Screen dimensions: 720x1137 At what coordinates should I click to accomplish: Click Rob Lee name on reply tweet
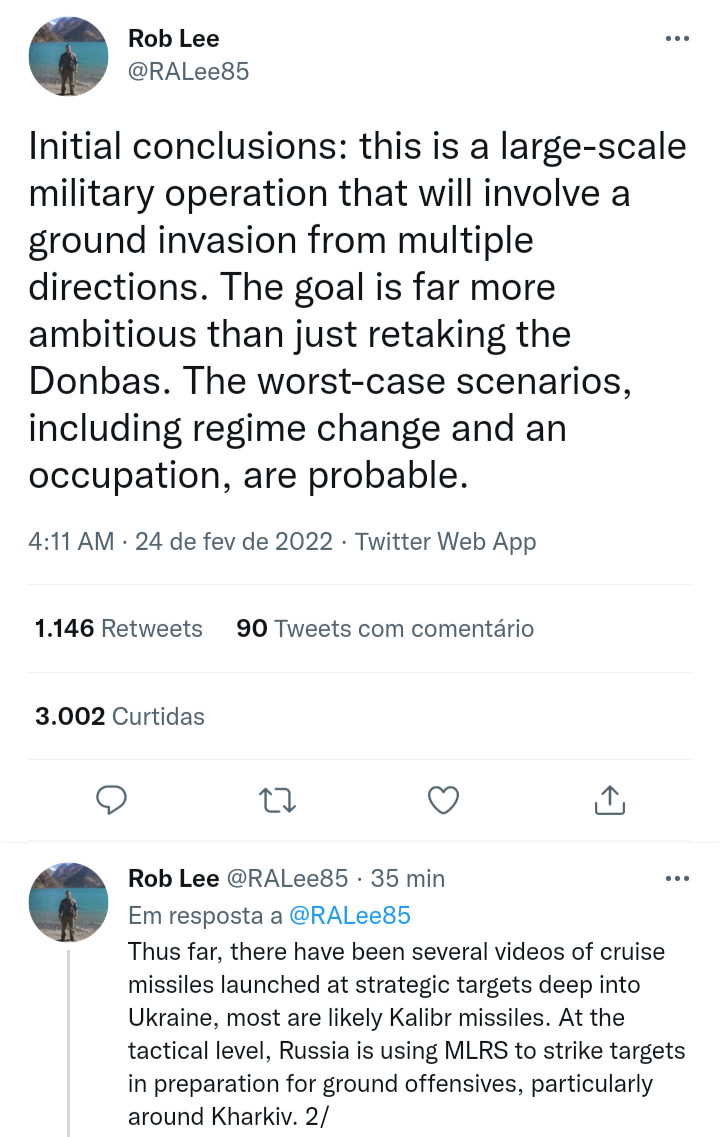coord(174,879)
